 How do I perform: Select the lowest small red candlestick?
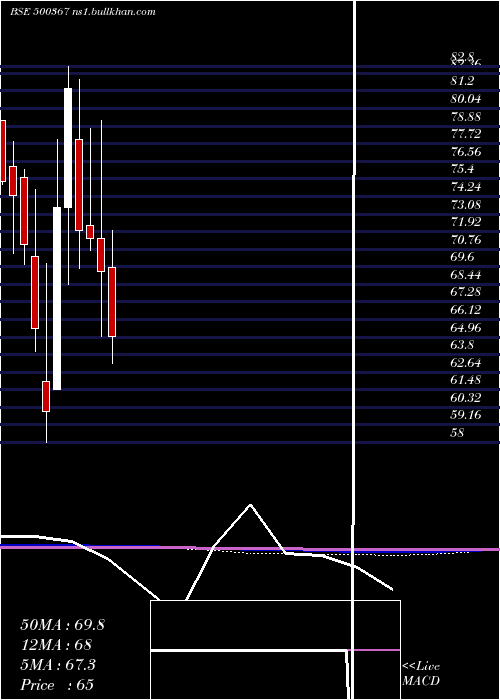[x=46, y=396]
